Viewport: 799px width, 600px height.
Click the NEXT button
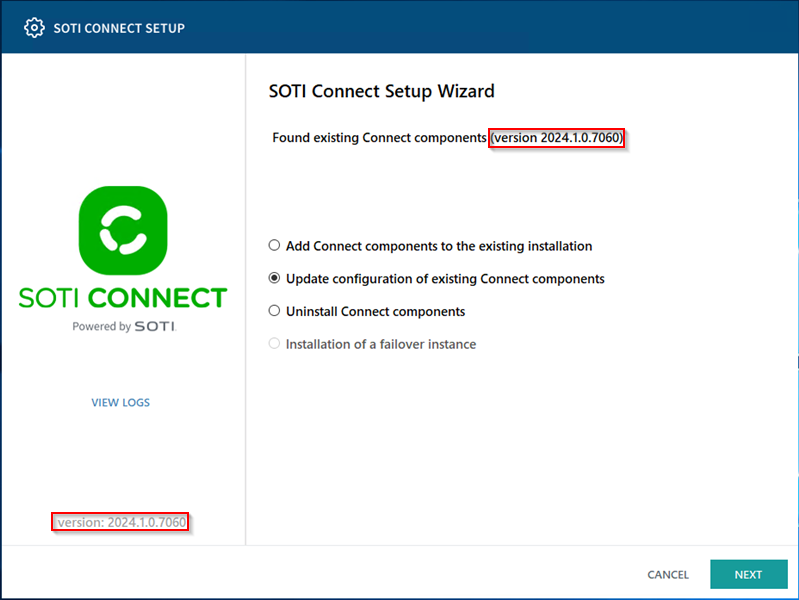[749, 575]
